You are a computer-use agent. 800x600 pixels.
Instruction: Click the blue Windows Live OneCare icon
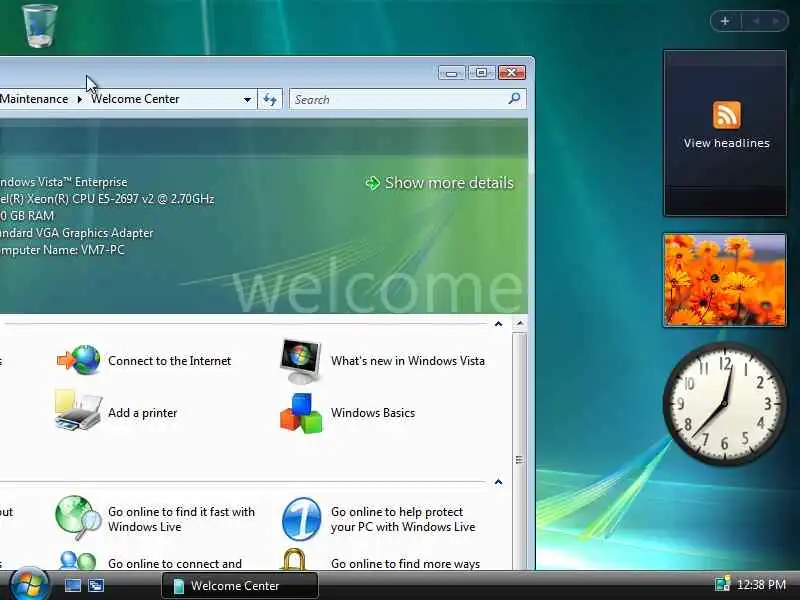pos(302,519)
